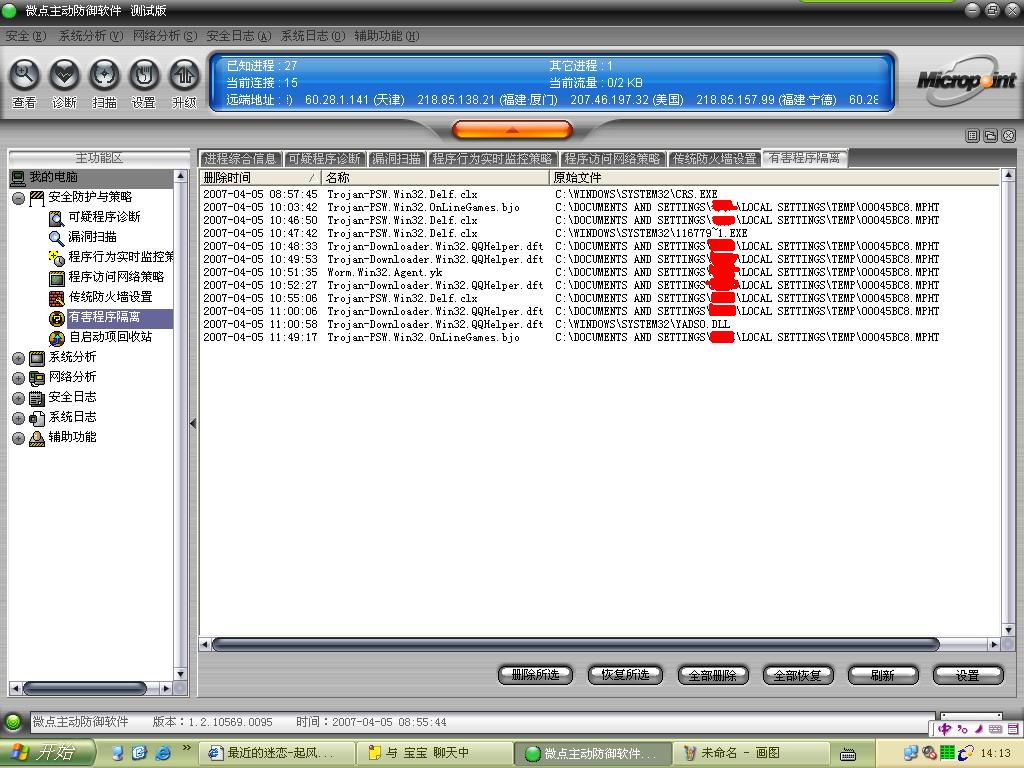Click the sidebar horizontal scrollbar thumb
Image resolution: width=1024 pixels, height=768 pixels.
click(x=84, y=688)
